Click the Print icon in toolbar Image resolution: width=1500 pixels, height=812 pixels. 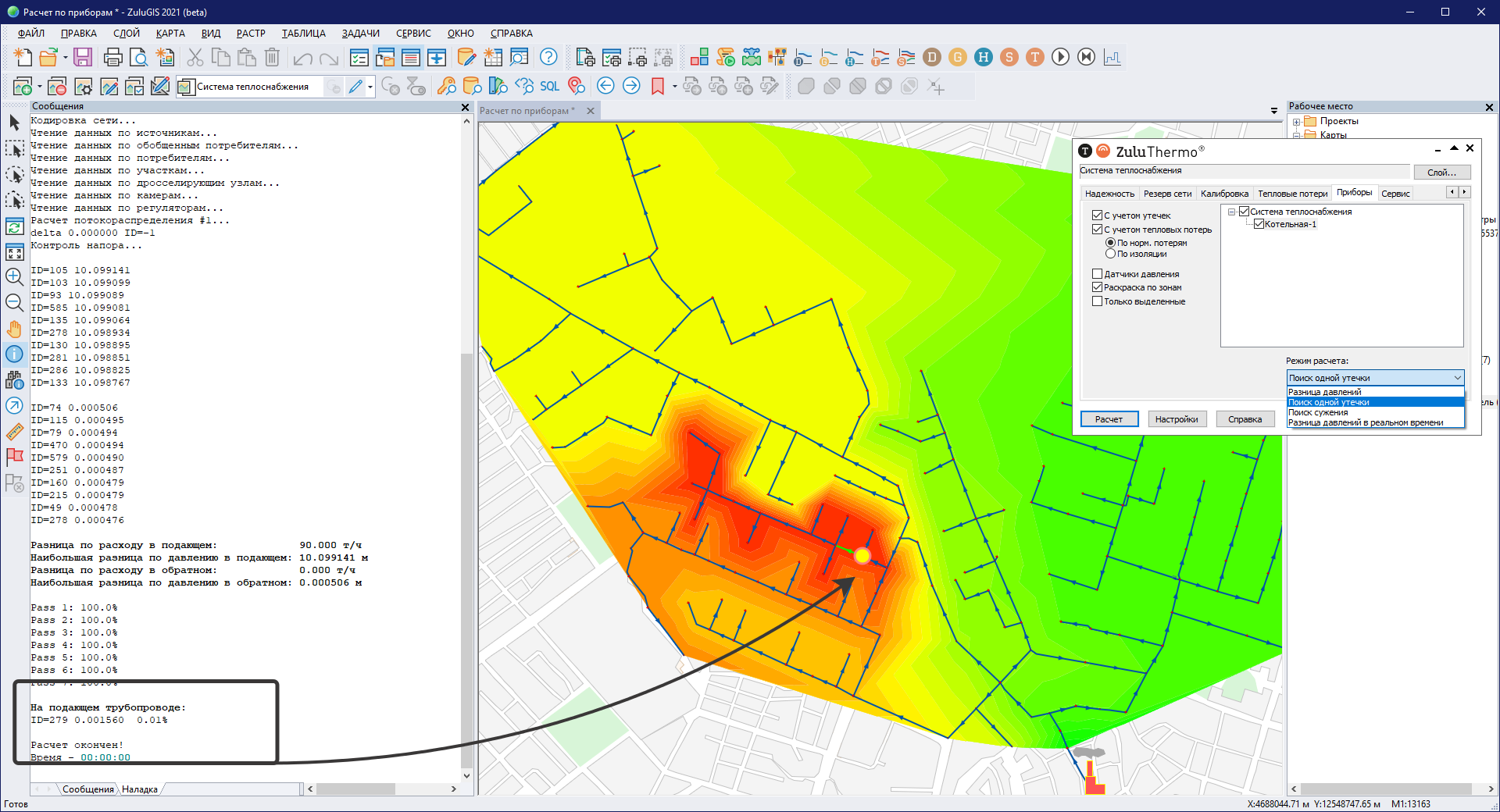click(112, 57)
